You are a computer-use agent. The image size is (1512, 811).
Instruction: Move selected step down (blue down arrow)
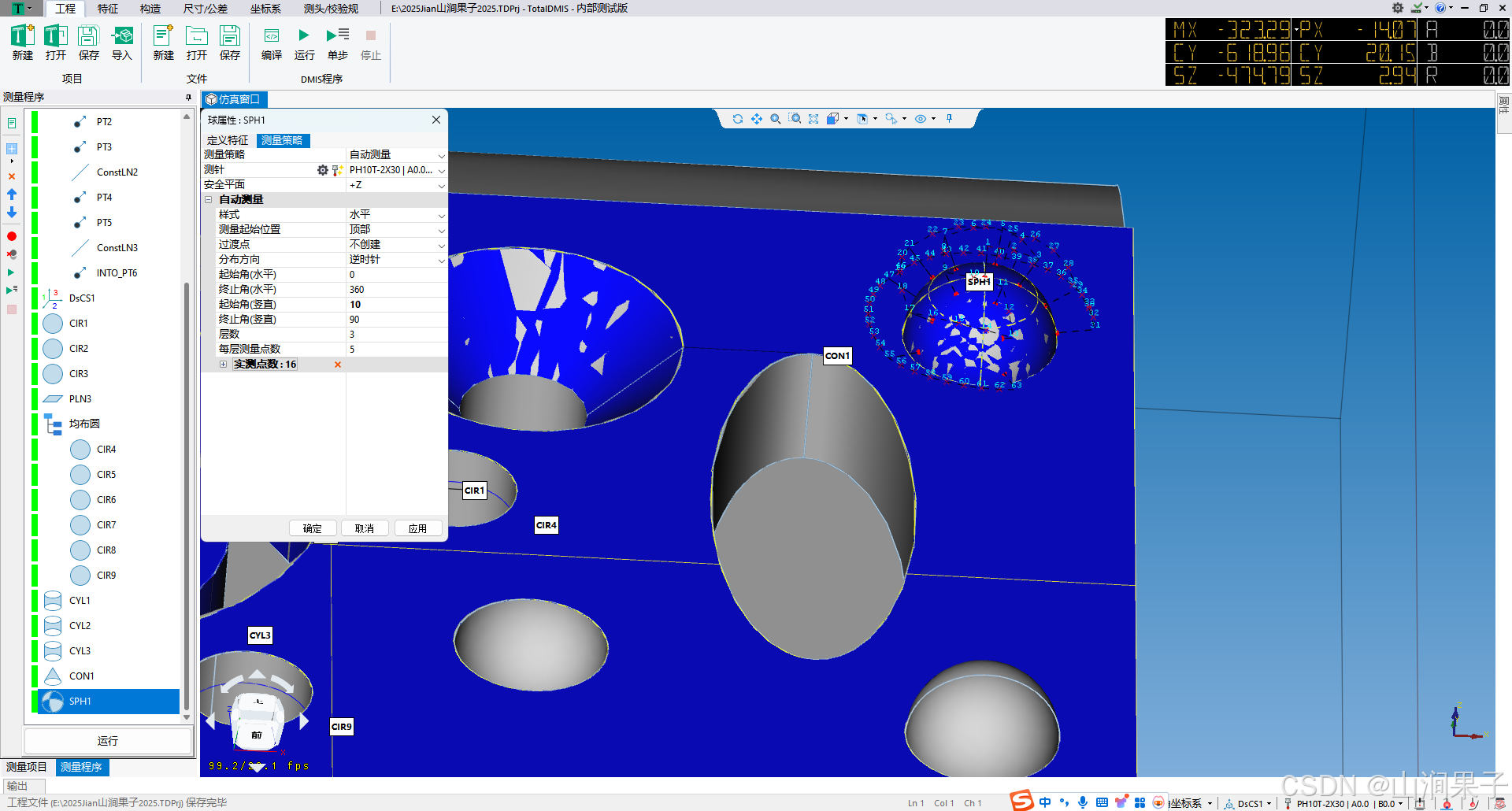[12, 213]
